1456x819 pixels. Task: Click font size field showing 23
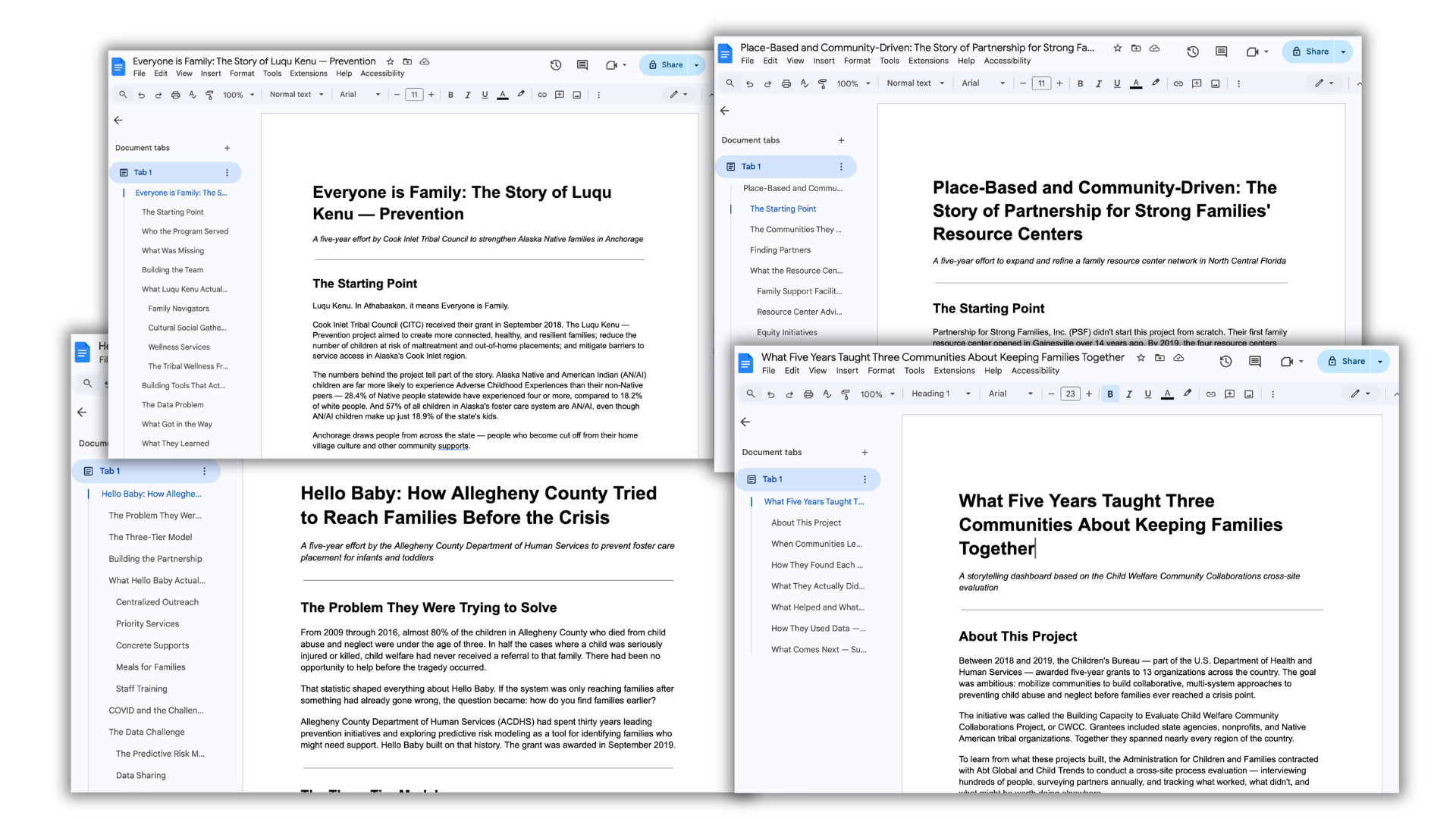pyautogui.click(x=1070, y=394)
